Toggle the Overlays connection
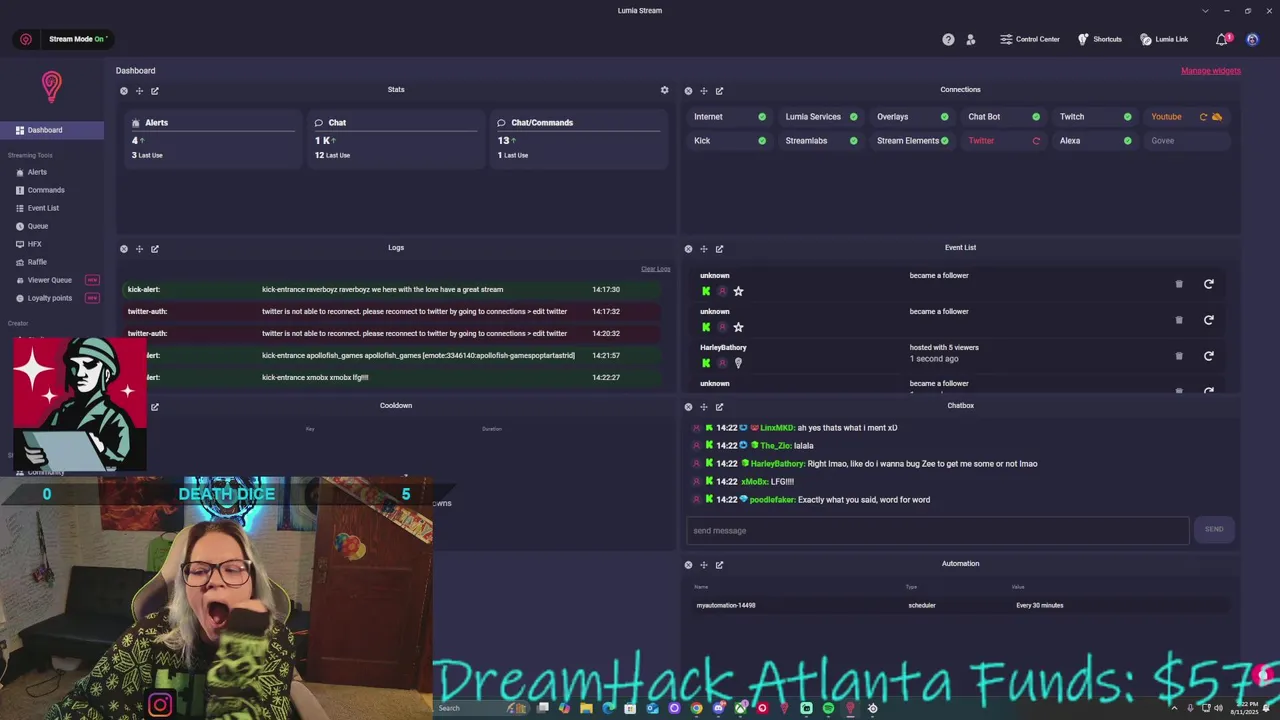The image size is (1280, 720). [912, 117]
